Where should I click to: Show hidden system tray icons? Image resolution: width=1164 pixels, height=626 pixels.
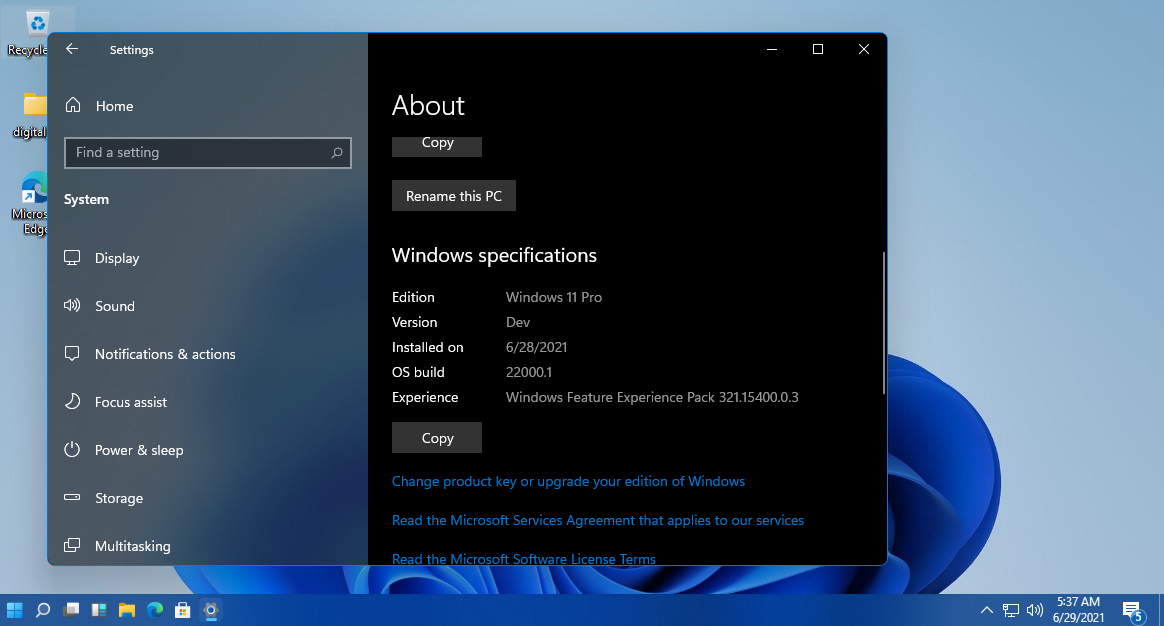tap(987, 610)
